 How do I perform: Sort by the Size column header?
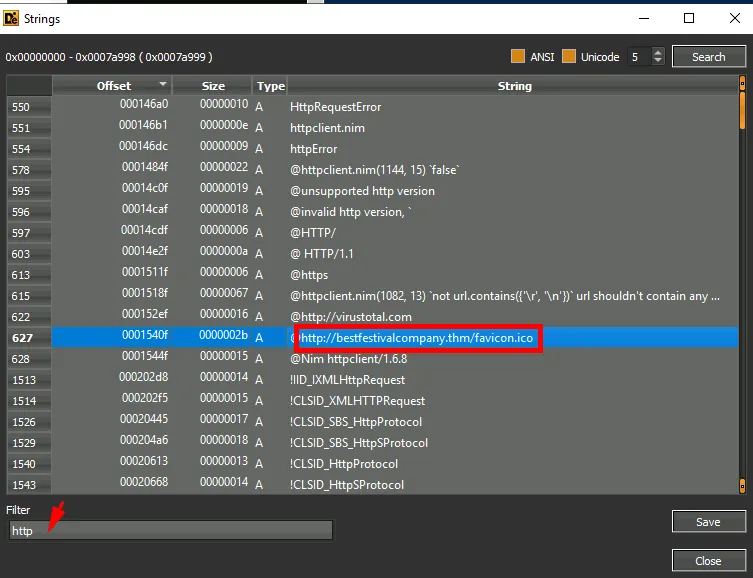(213, 85)
